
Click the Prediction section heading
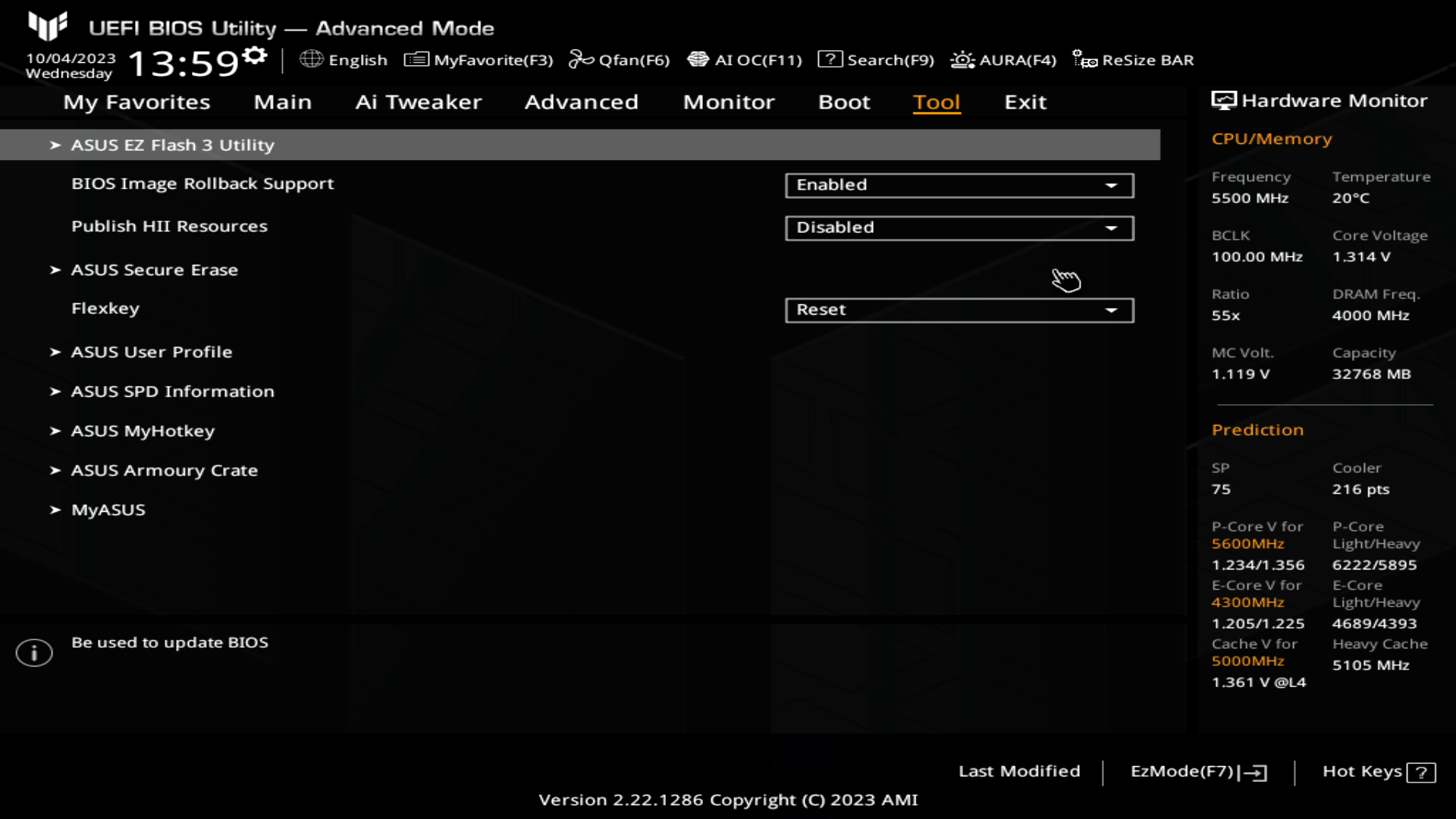1257,430
